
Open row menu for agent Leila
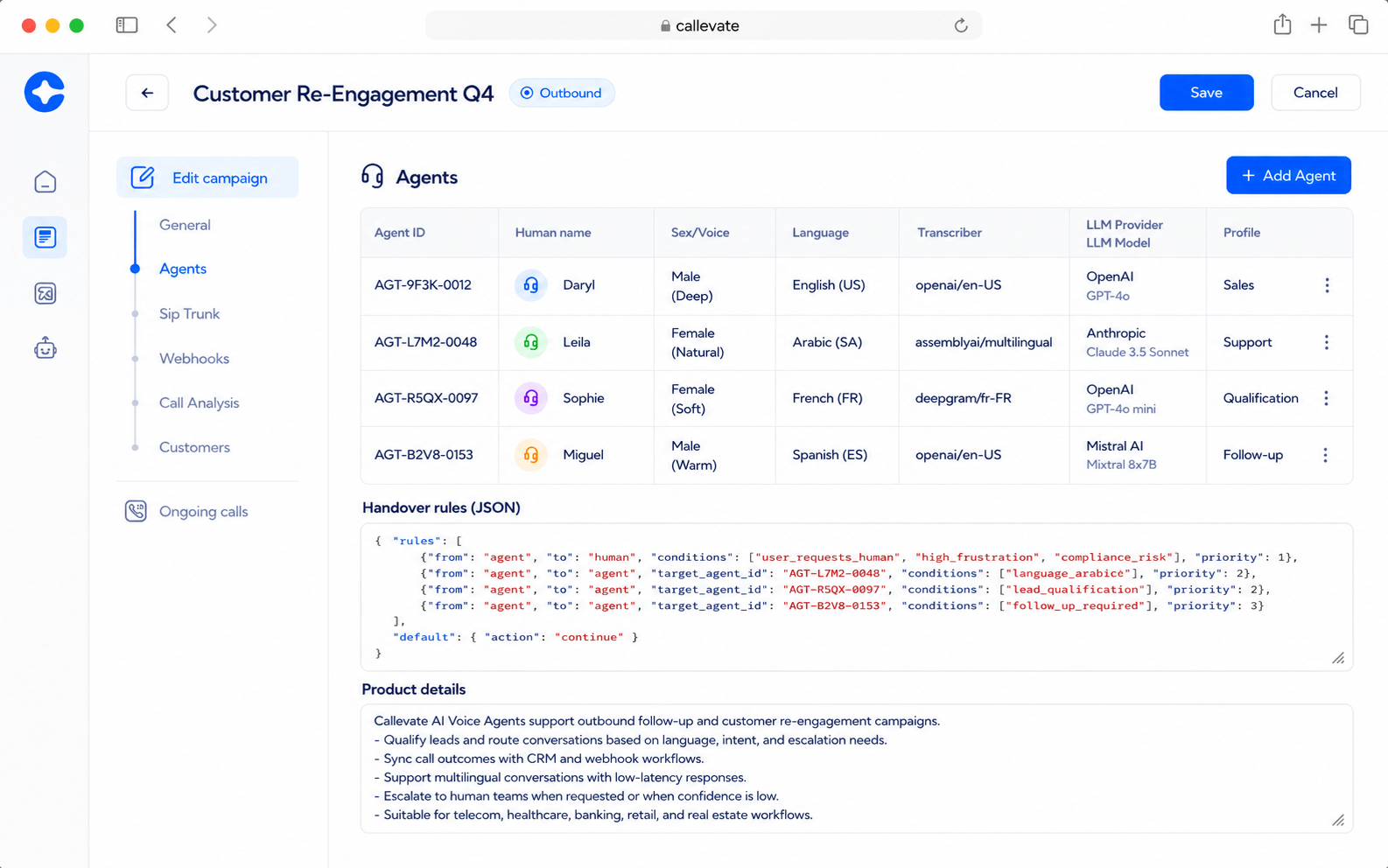pyautogui.click(x=1327, y=342)
